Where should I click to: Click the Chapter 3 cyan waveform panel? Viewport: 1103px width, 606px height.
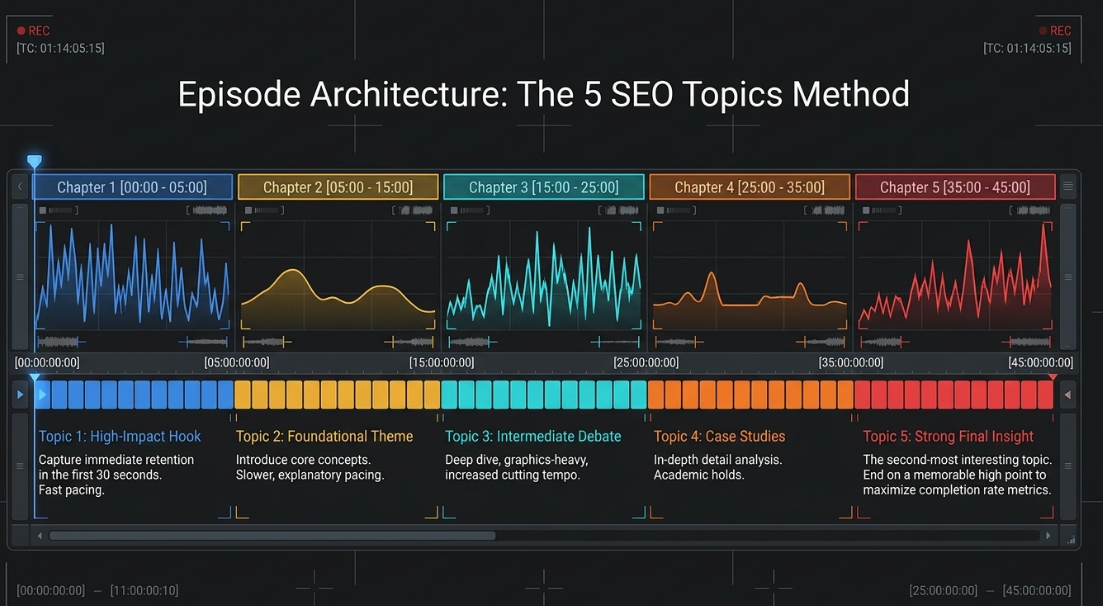click(x=543, y=276)
